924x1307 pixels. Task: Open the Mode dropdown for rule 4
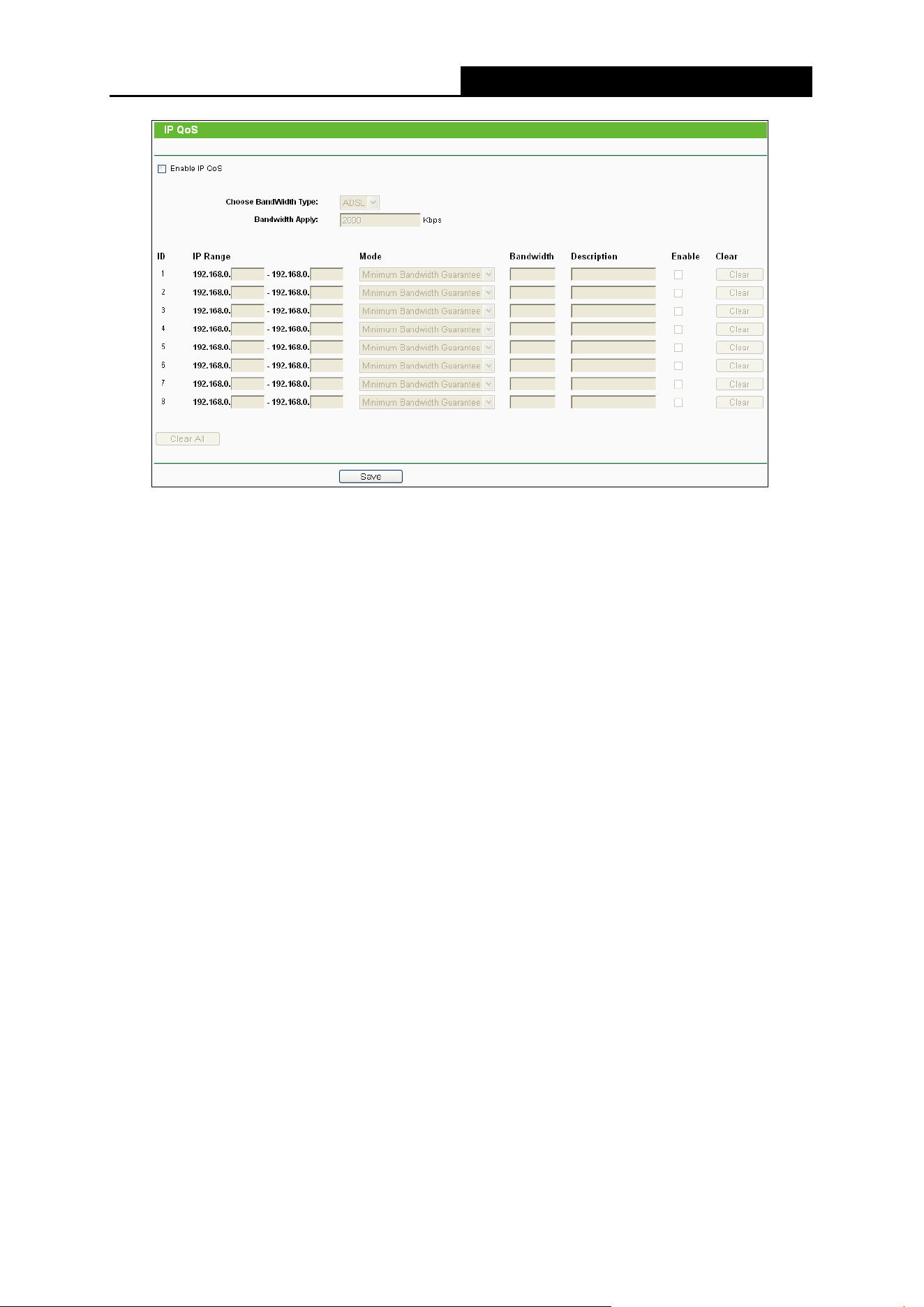pyautogui.click(x=427, y=330)
